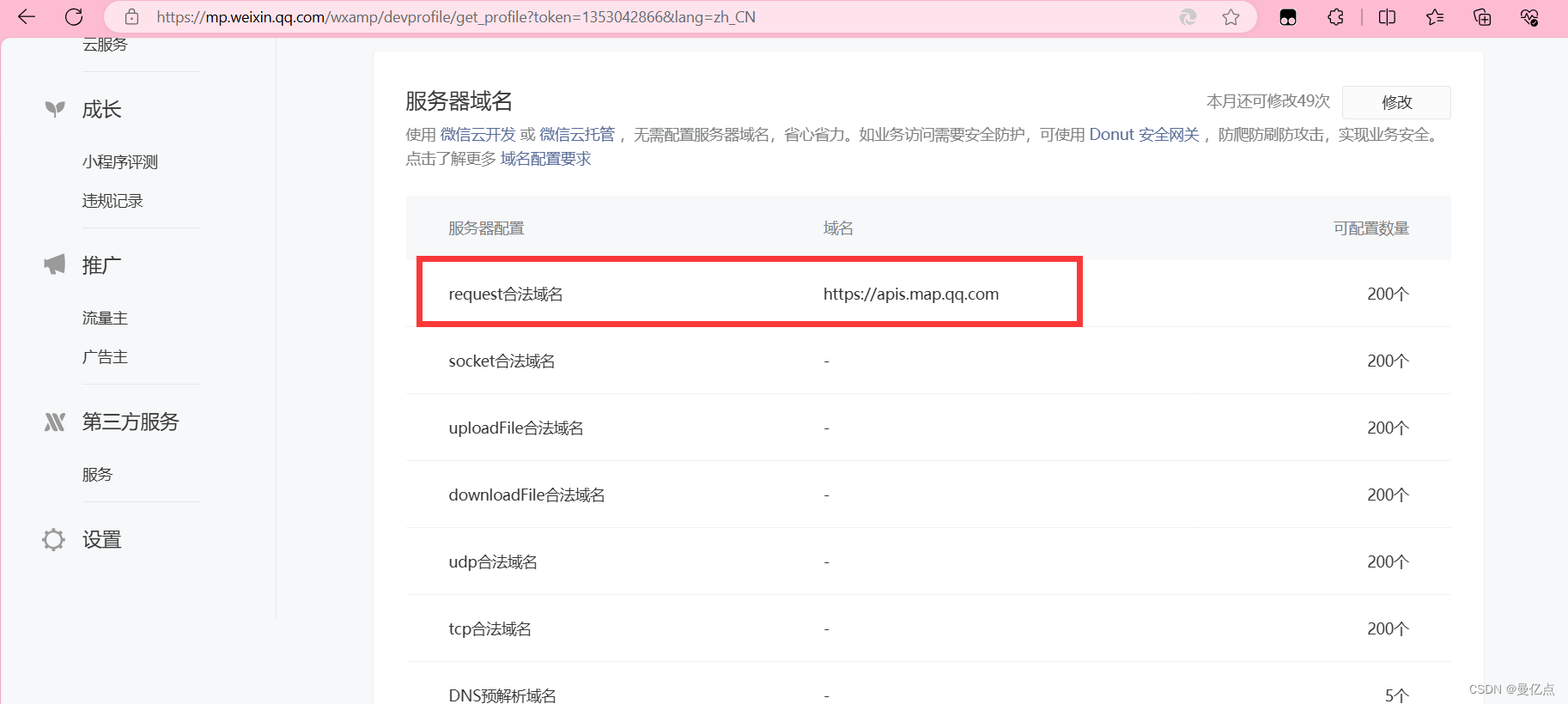Click the https://apis.map.qq.com domain value

[x=911, y=294]
